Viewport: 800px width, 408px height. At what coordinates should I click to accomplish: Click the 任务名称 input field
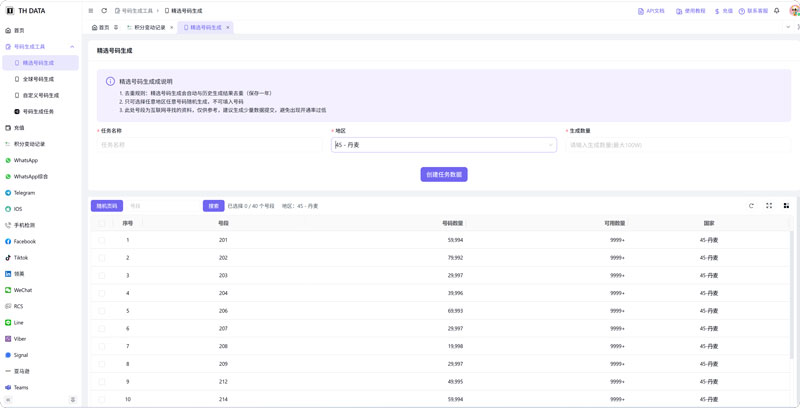[210, 145]
